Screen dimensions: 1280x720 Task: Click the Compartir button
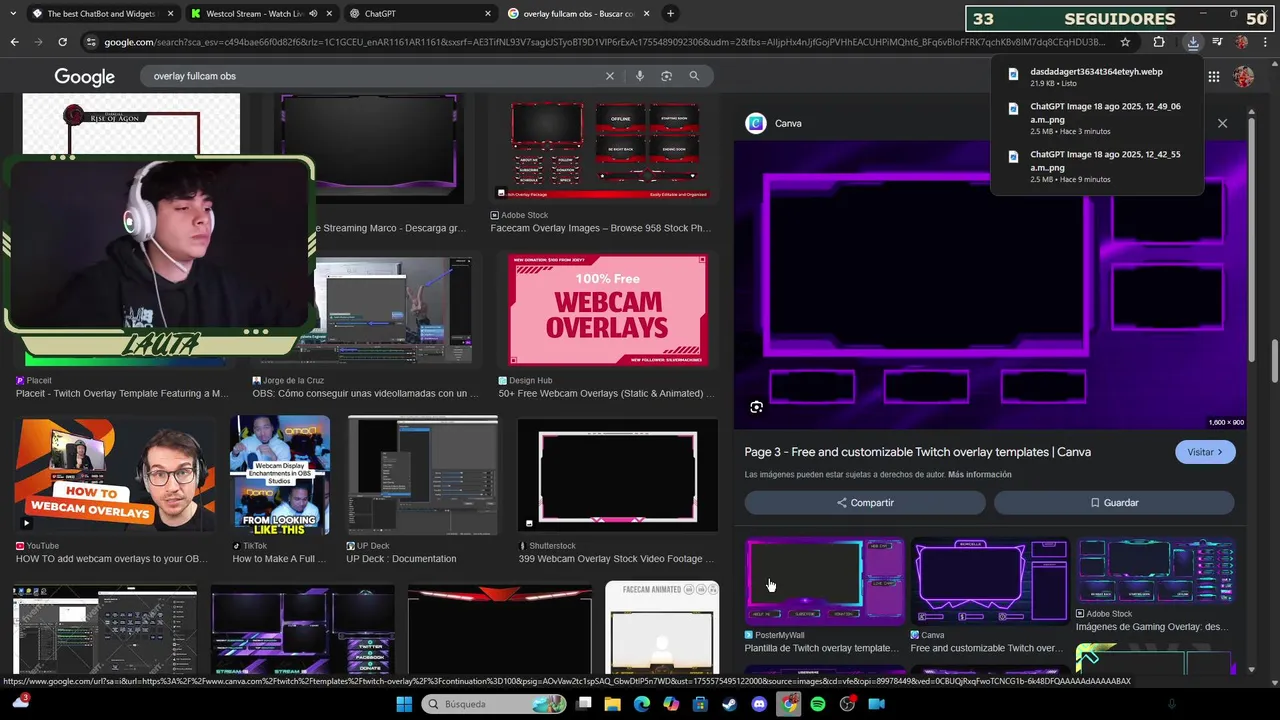[865, 503]
